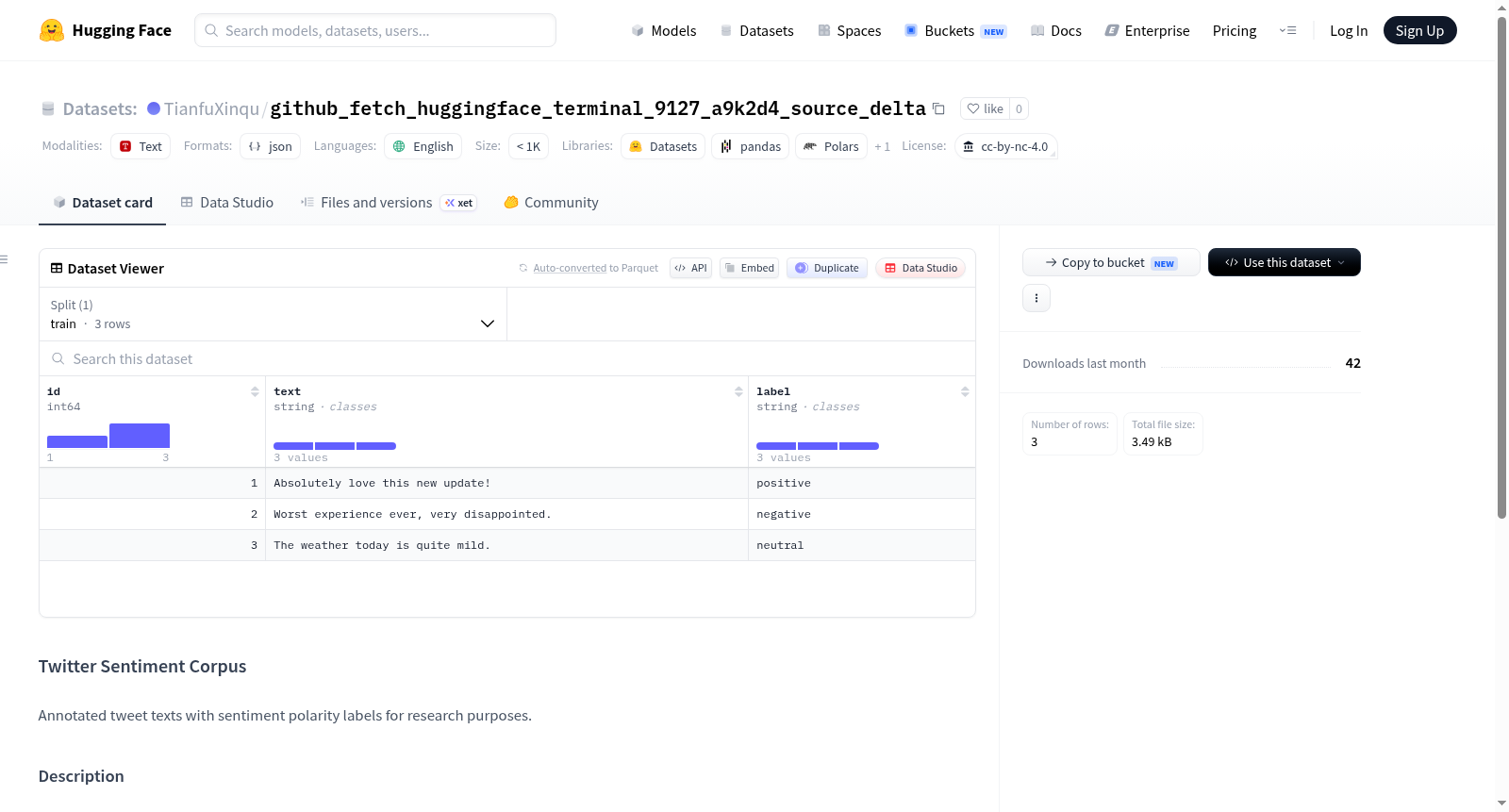This screenshot has width=1509, height=812.
Task: Click the <1K size tag
Action: pos(528,146)
